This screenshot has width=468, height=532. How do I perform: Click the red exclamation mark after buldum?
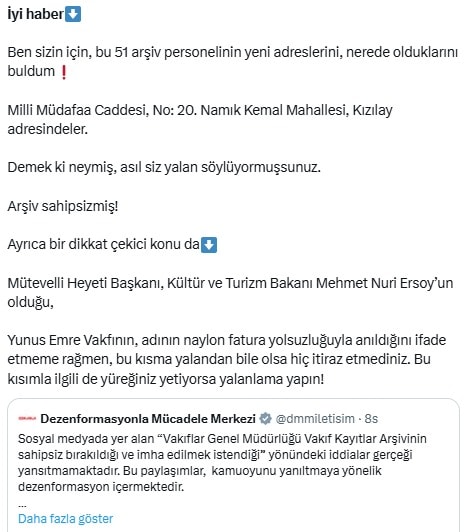point(63,72)
